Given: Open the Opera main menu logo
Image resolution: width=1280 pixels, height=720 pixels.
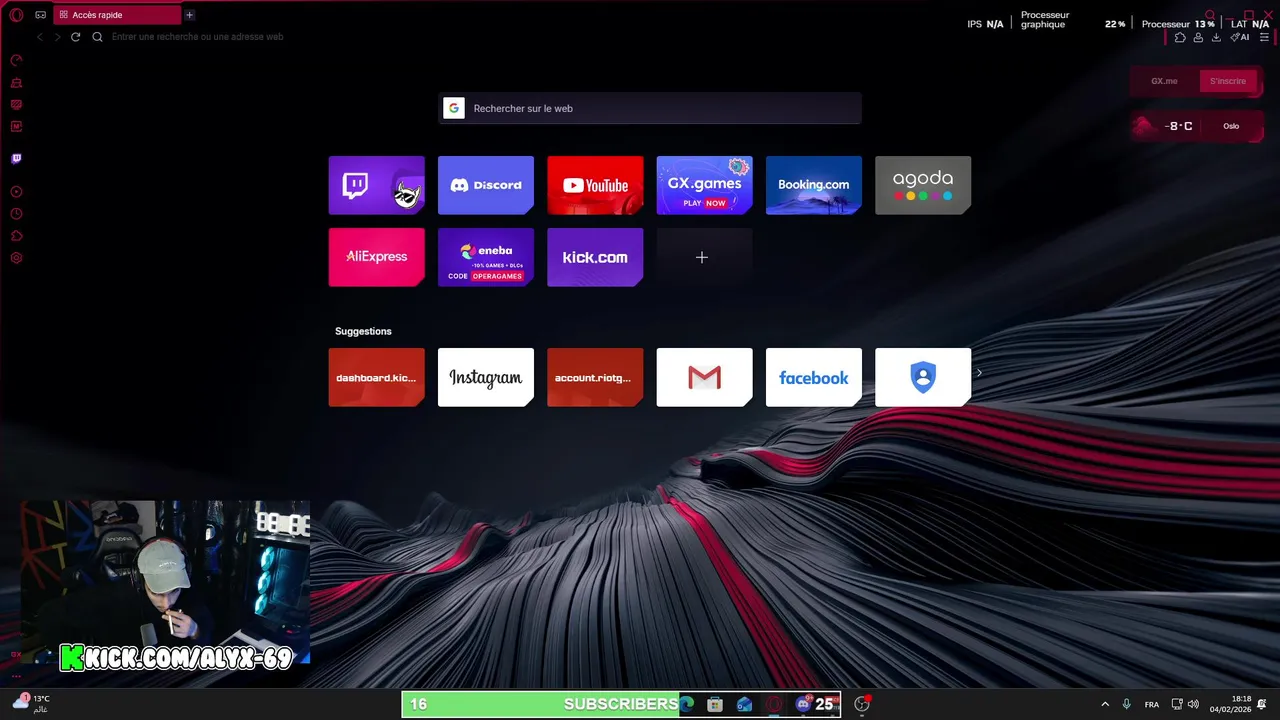Looking at the screenshot, I should 16,15.
